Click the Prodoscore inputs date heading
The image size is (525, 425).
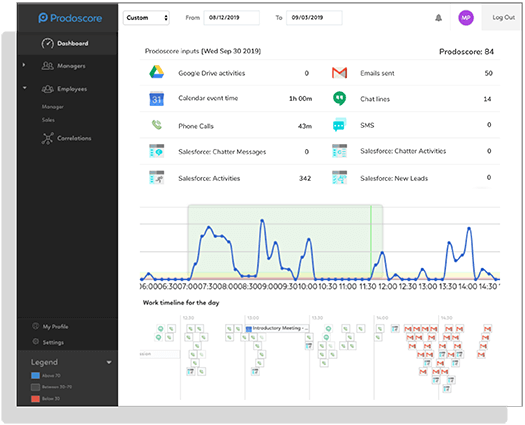pyautogui.click(x=203, y=51)
